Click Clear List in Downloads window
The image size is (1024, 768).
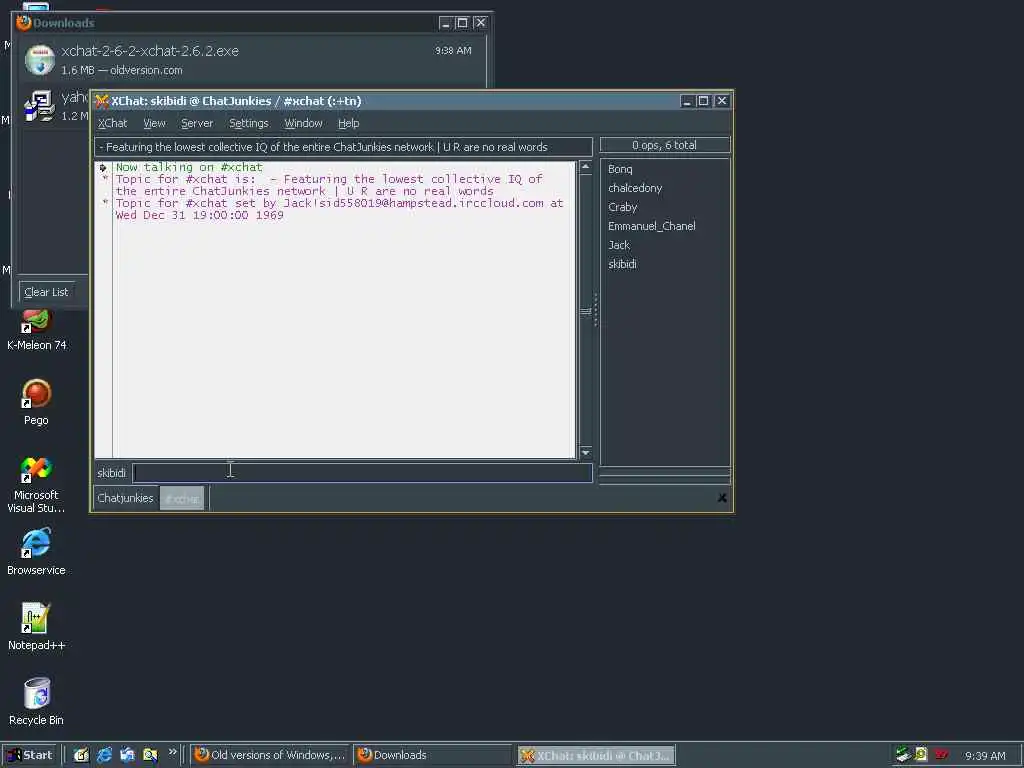pyautogui.click(x=46, y=292)
